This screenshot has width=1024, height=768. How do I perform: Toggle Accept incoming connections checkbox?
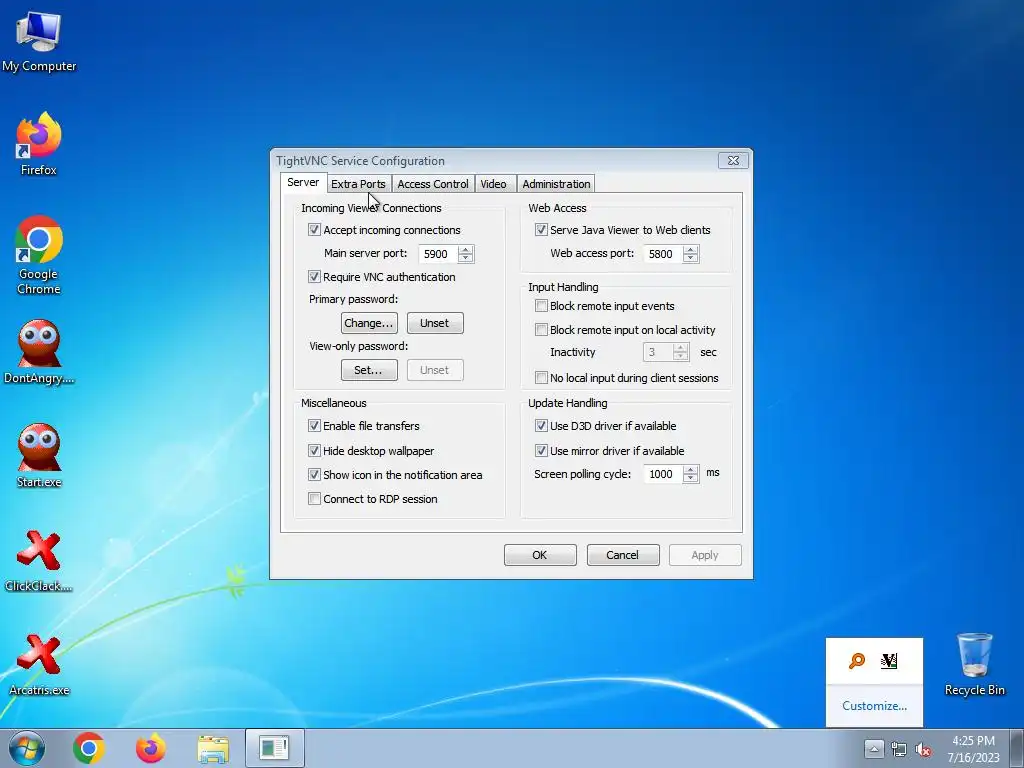pos(314,230)
